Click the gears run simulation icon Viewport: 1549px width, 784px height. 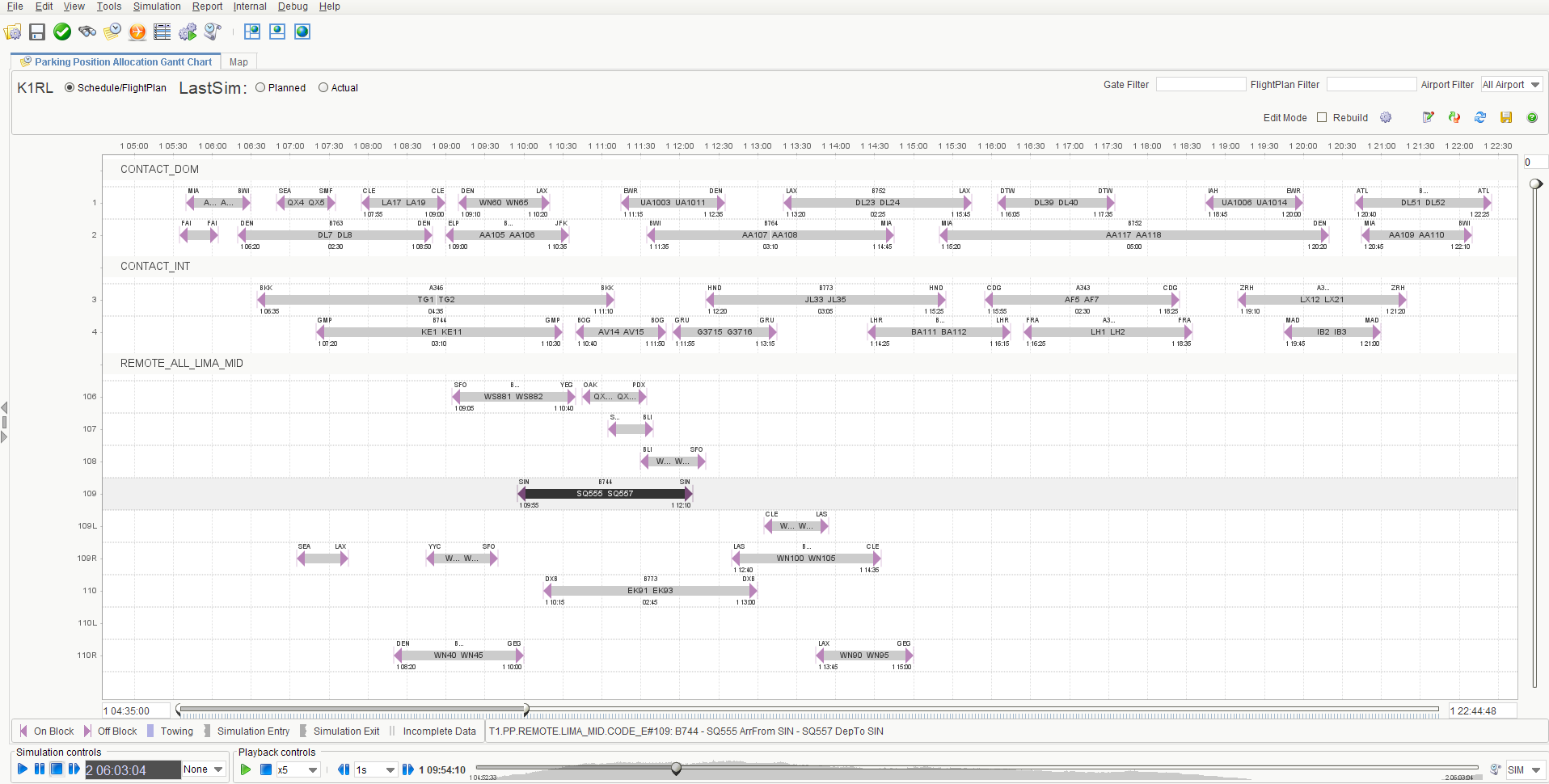188,32
